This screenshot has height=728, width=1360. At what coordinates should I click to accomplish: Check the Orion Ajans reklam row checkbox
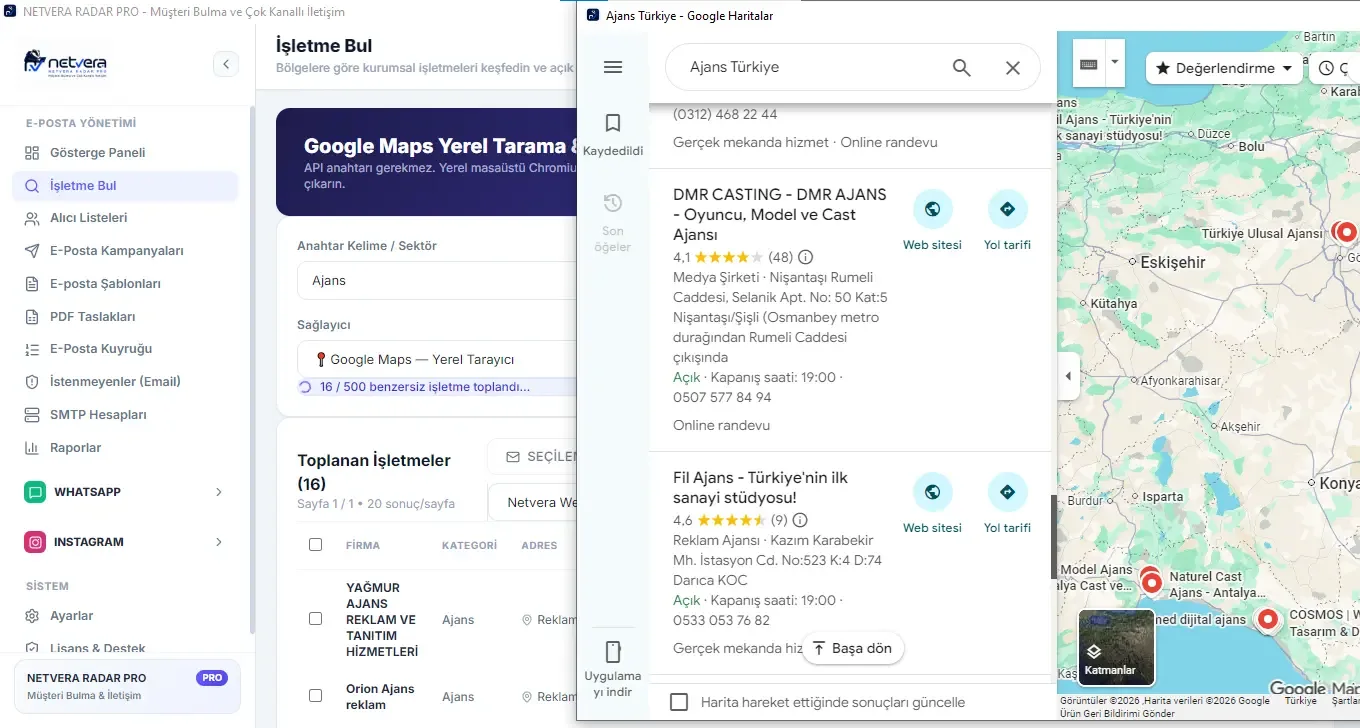316,695
